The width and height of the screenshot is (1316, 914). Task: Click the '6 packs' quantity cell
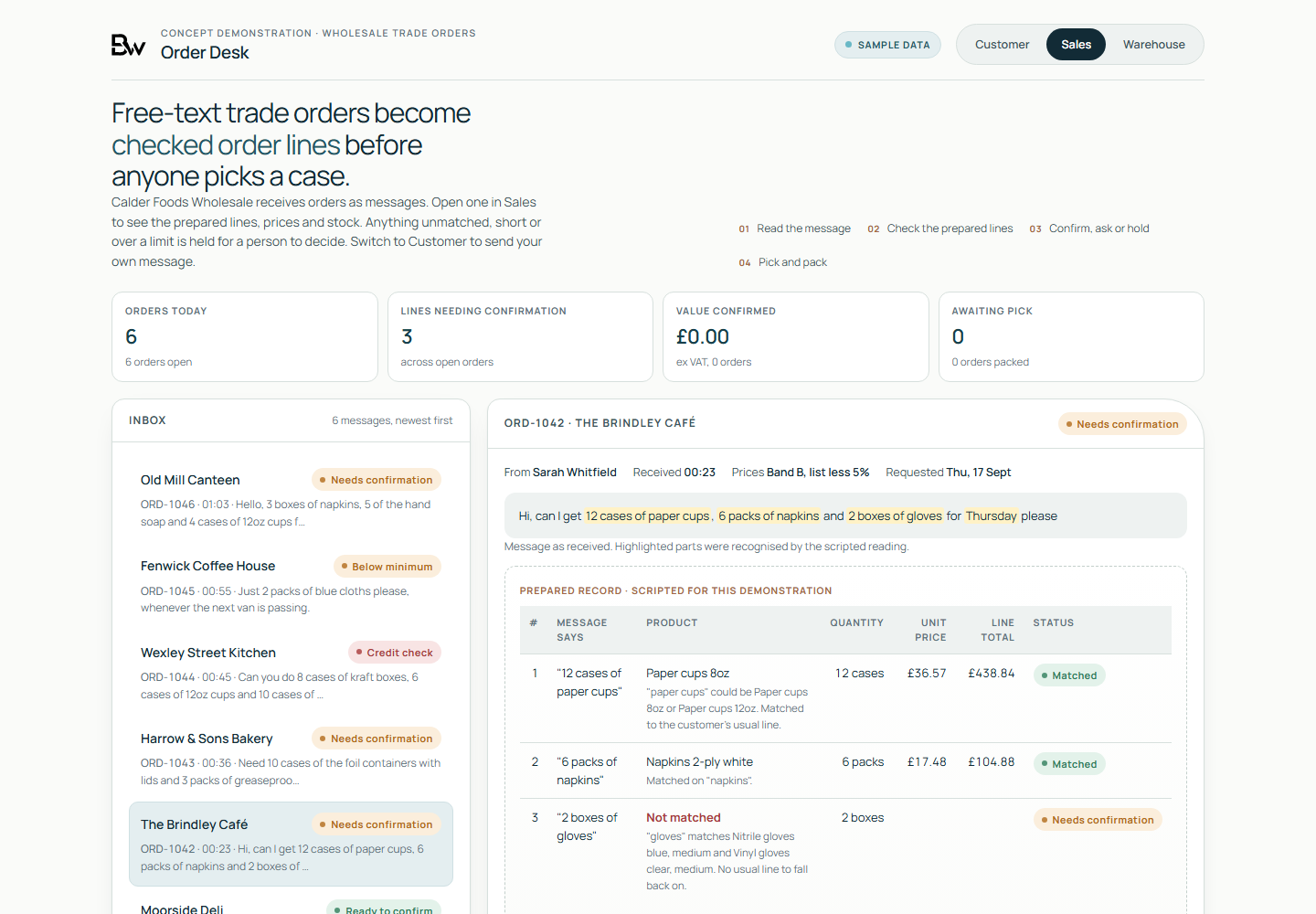pos(863,762)
